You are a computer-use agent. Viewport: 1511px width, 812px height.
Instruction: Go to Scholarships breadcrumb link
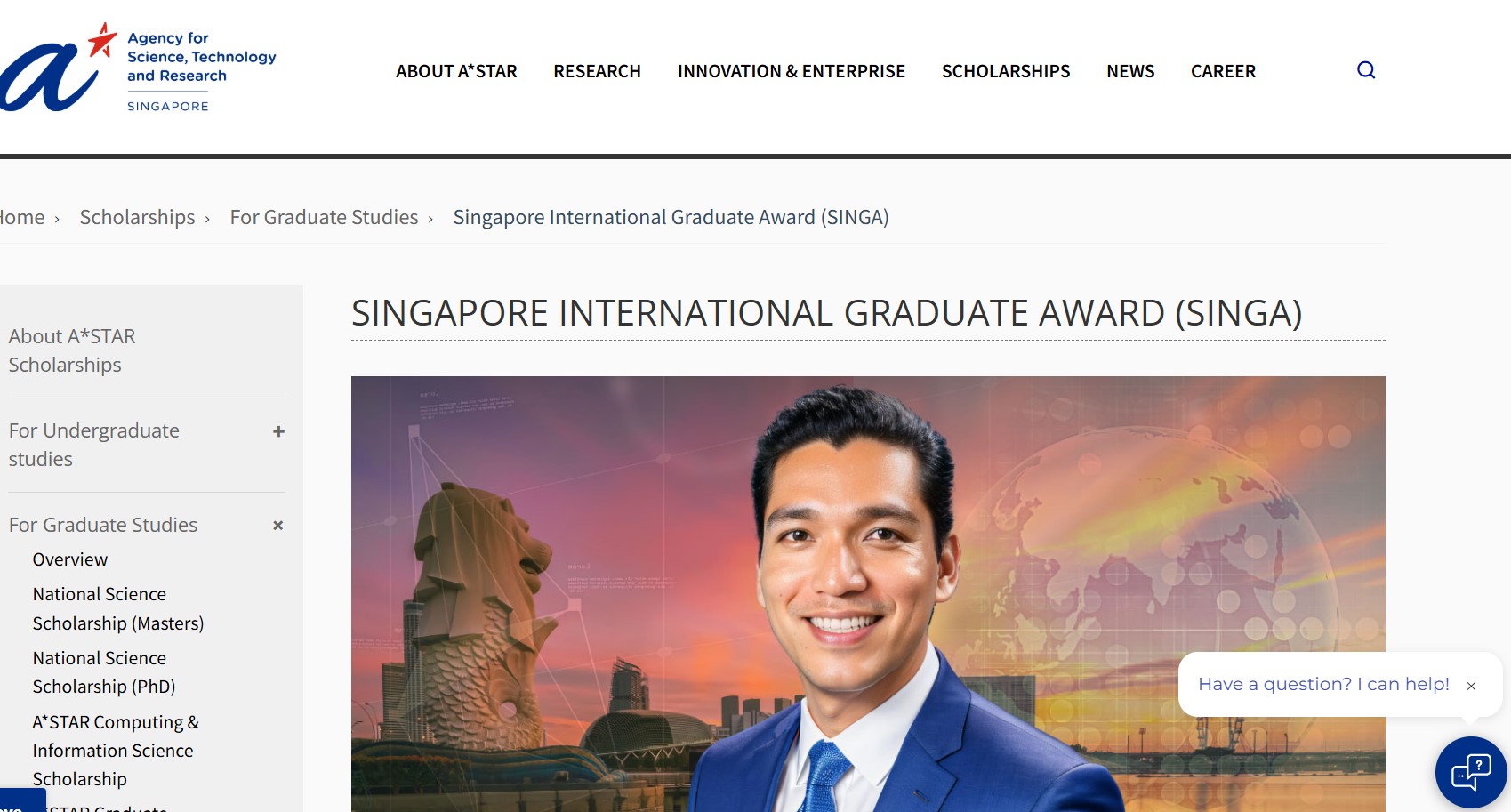pyautogui.click(x=137, y=217)
